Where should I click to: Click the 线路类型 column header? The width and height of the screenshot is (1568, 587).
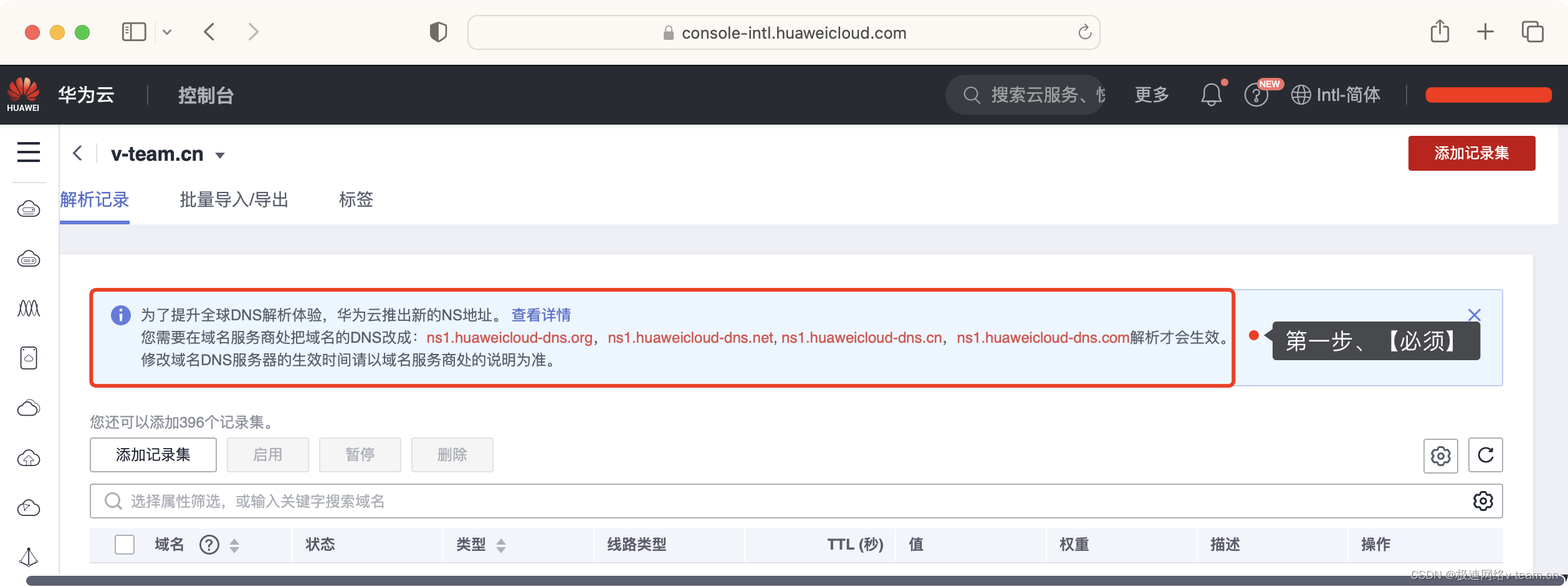tap(637, 545)
